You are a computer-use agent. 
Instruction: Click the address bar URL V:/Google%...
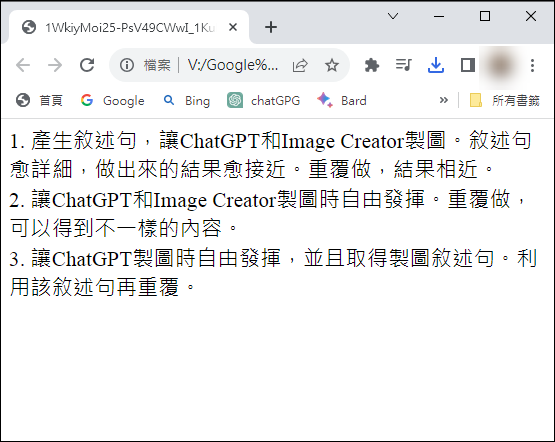233,65
